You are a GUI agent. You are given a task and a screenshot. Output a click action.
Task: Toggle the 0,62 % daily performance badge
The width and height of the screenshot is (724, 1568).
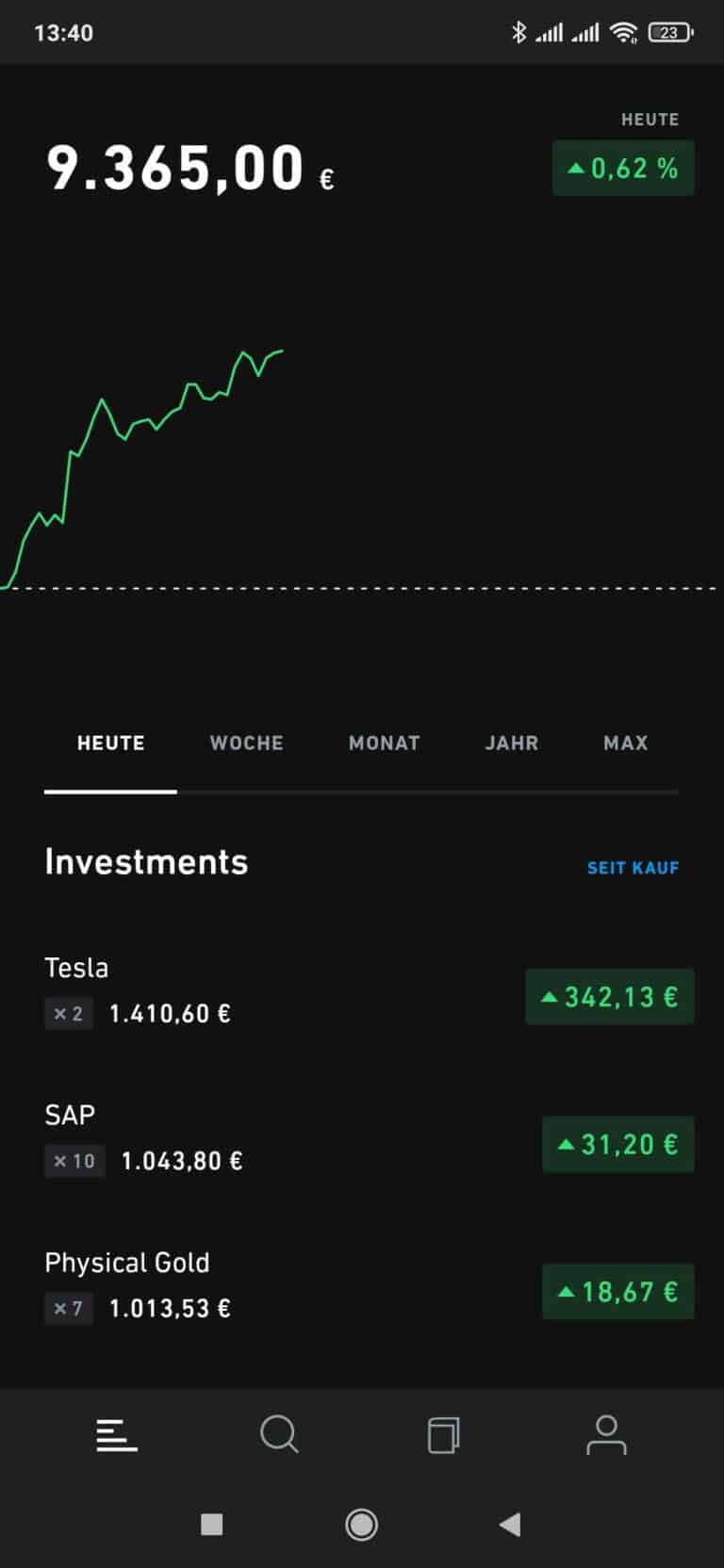click(x=623, y=169)
